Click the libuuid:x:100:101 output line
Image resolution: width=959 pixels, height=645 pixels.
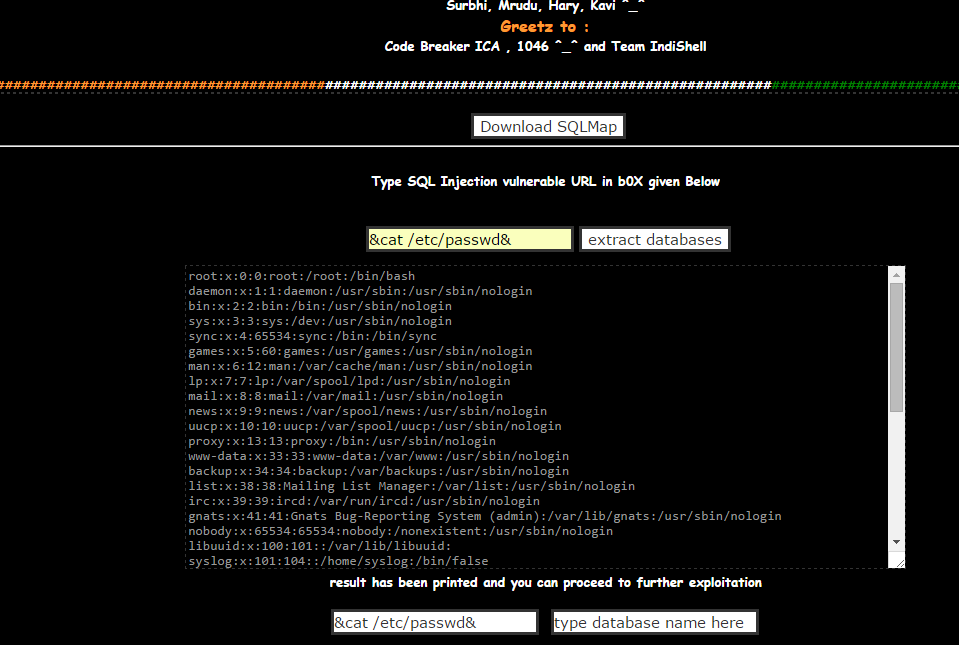[x=320, y=546]
